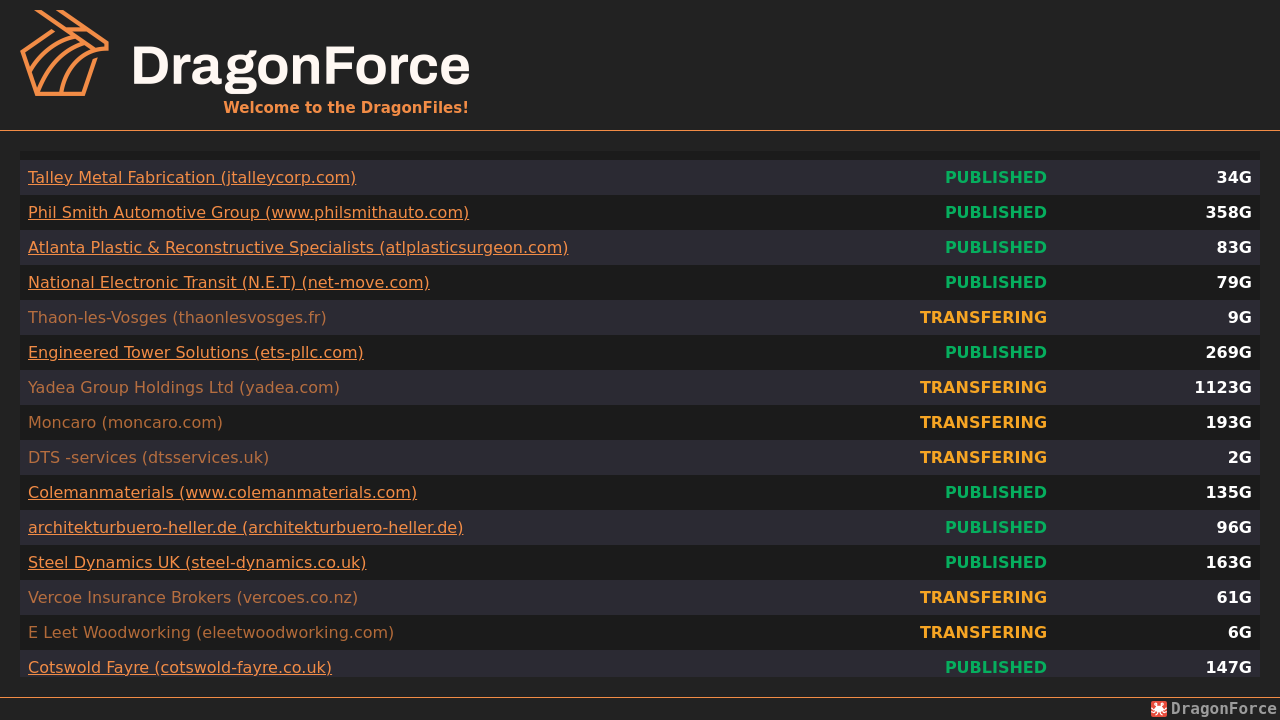Image resolution: width=1280 pixels, height=720 pixels.
Task: Click the 83G size value
Action: click(x=1234, y=247)
